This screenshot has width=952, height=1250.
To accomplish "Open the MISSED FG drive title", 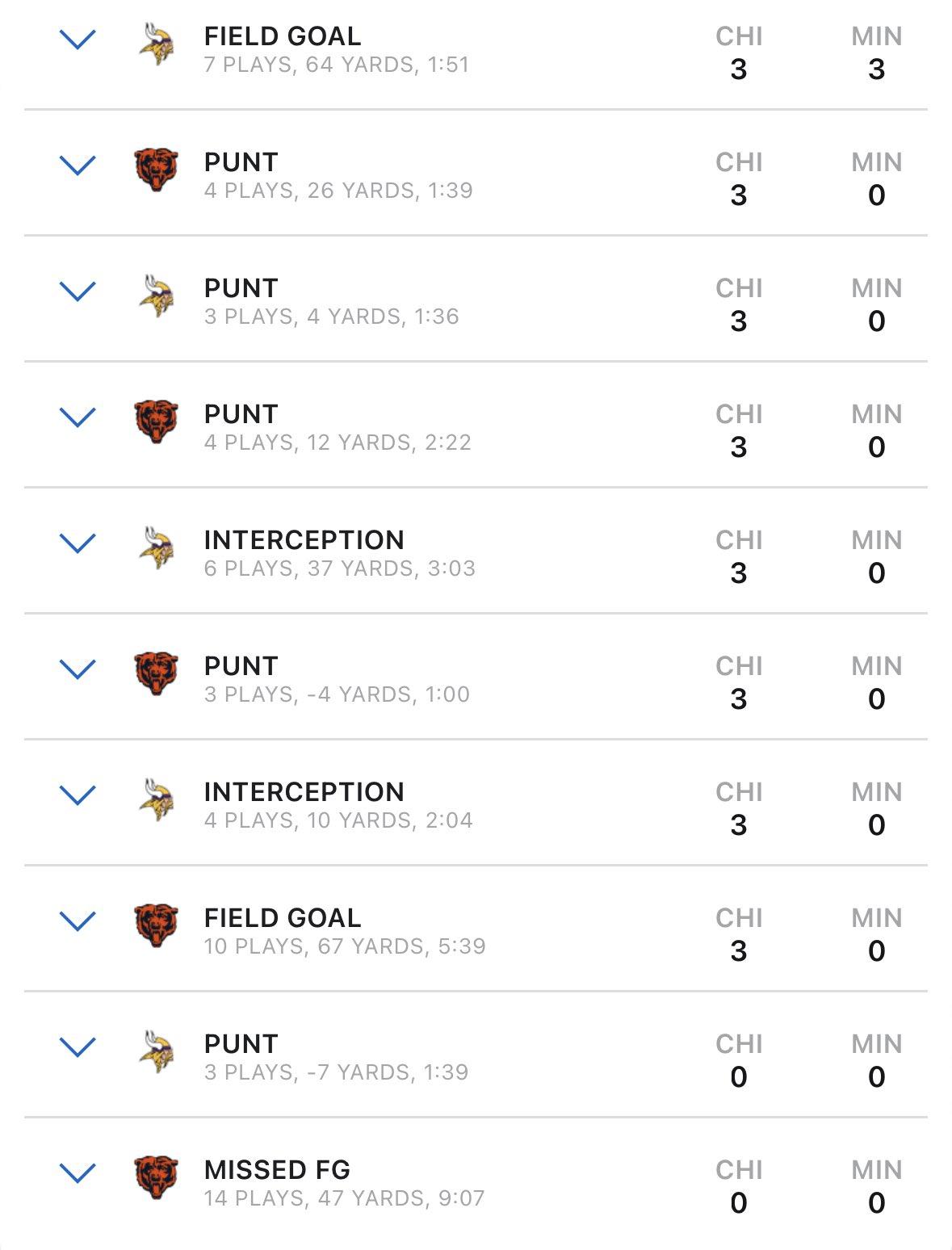I will [x=277, y=1169].
